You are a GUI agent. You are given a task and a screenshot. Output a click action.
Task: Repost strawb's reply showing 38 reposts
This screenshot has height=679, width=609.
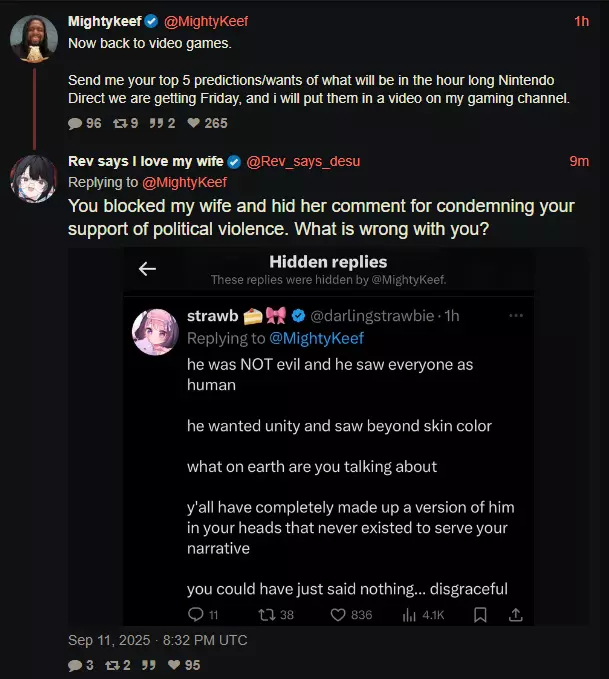coord(266,614)
